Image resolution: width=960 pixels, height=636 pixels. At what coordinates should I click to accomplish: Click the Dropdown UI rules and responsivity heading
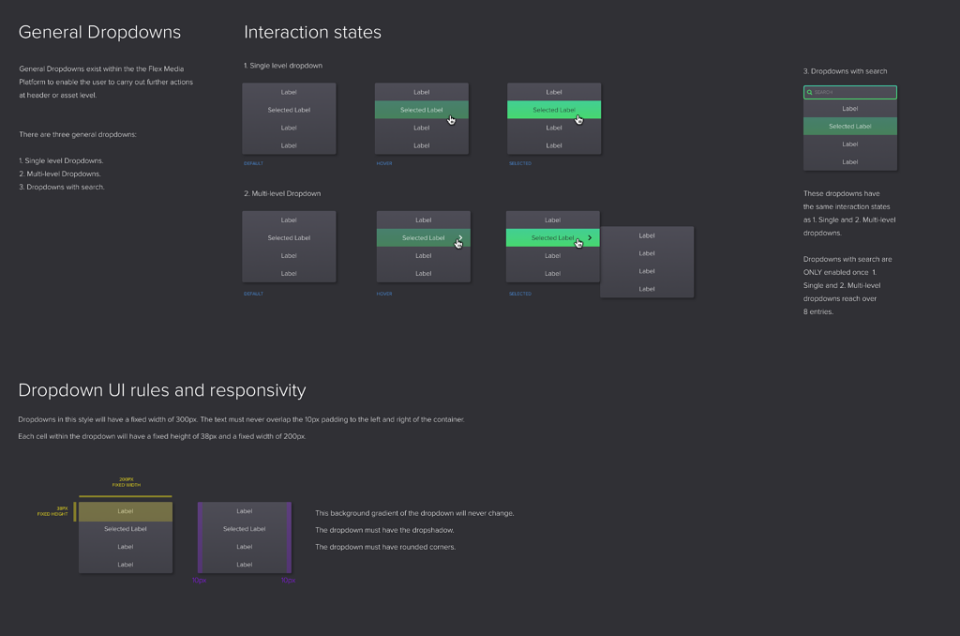[x=162, y=391]
